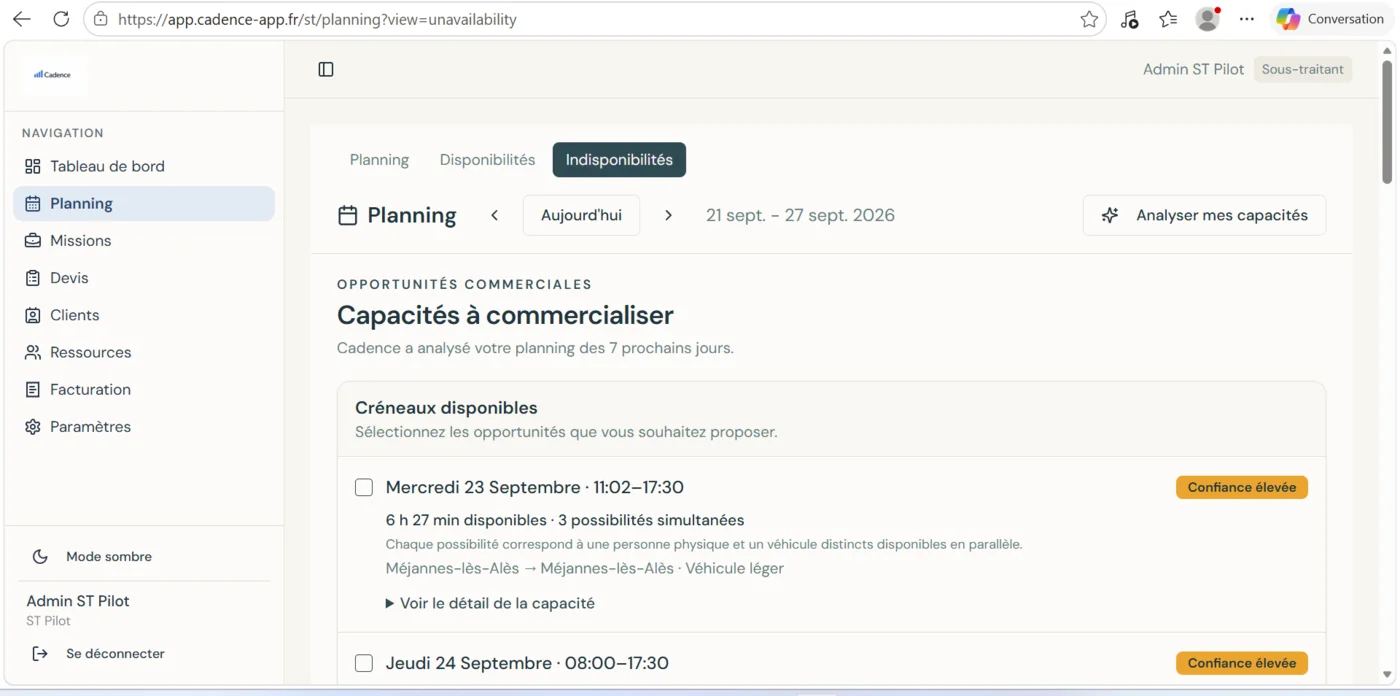The width and height of the screenshot is (1400, 696).
Task: Click Analyser mes capacités
Action: click(x=1204, y=215)
